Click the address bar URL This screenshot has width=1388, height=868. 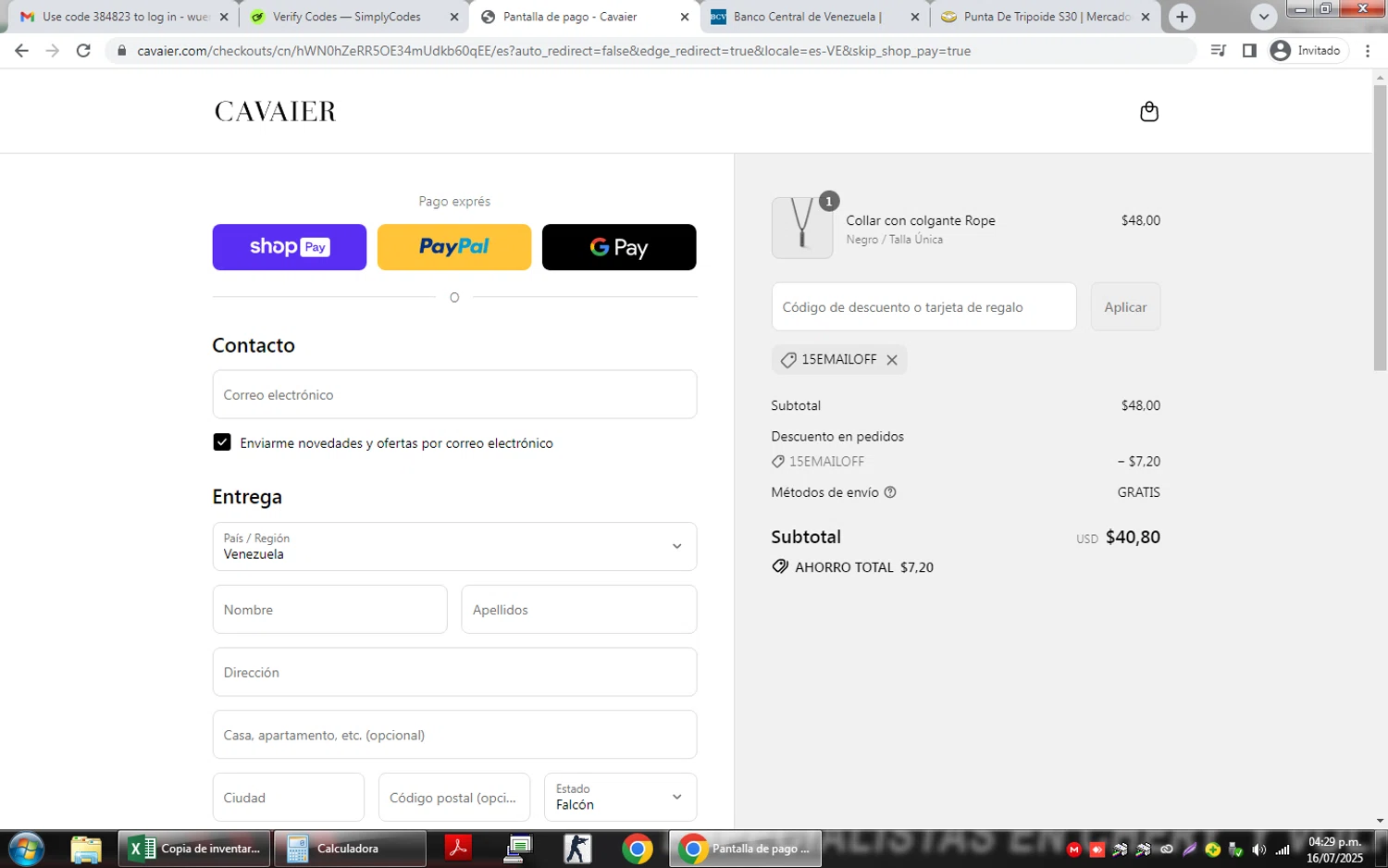pyautogui.click(x=553, y=51)
